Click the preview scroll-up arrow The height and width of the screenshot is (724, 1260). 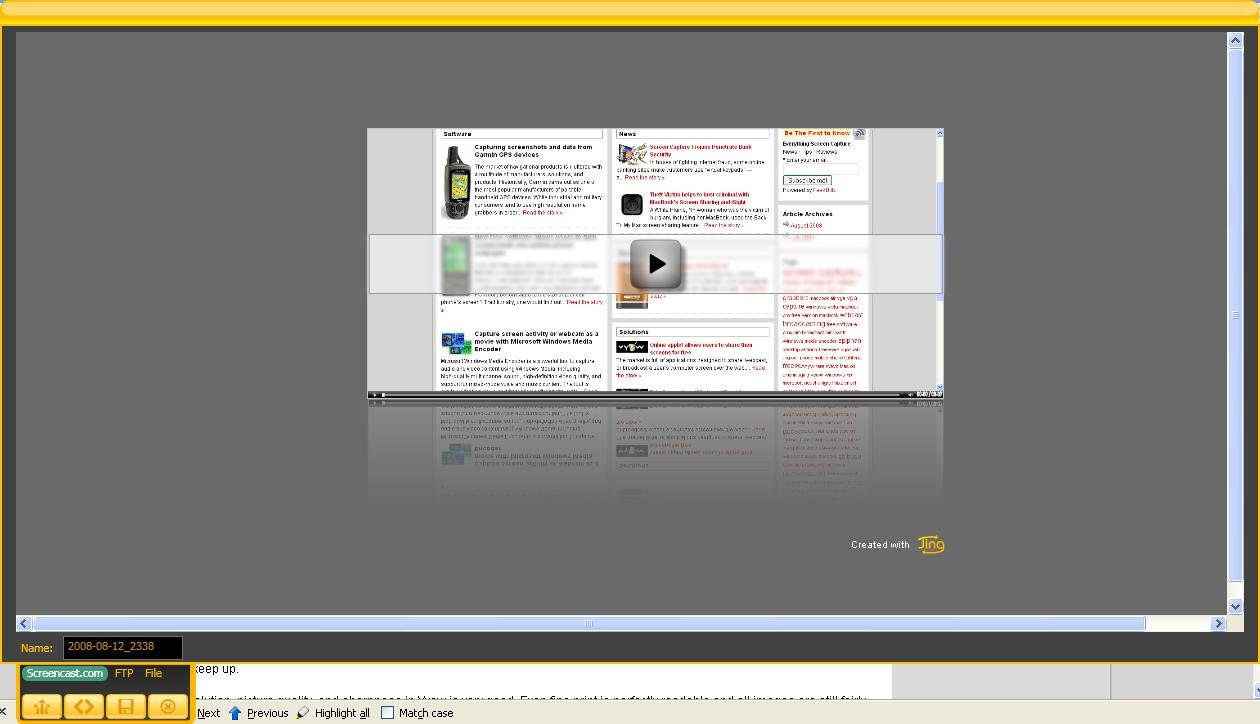click(x=1235, y=40)
